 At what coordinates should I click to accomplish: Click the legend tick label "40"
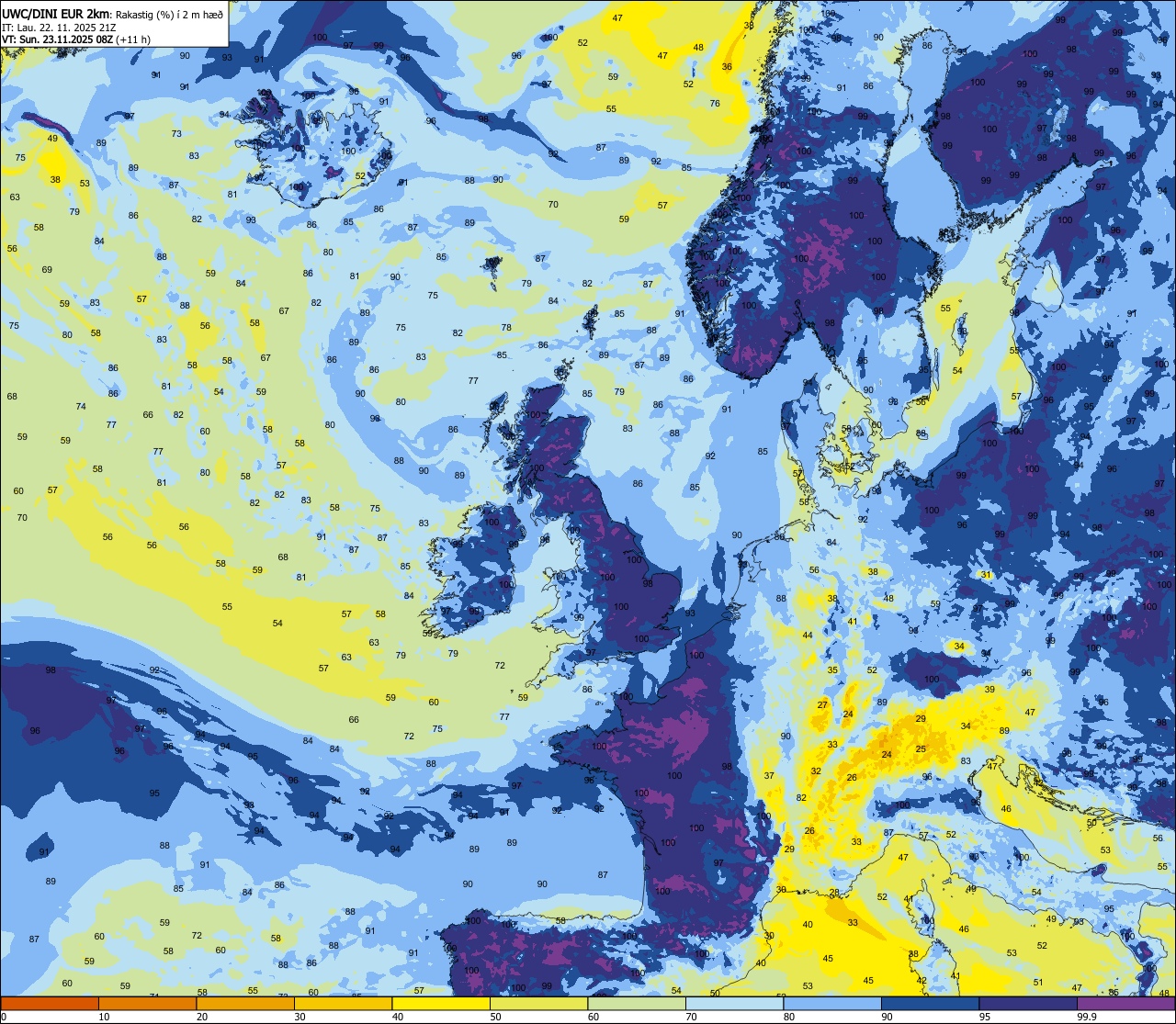[x=397, y=1017]
